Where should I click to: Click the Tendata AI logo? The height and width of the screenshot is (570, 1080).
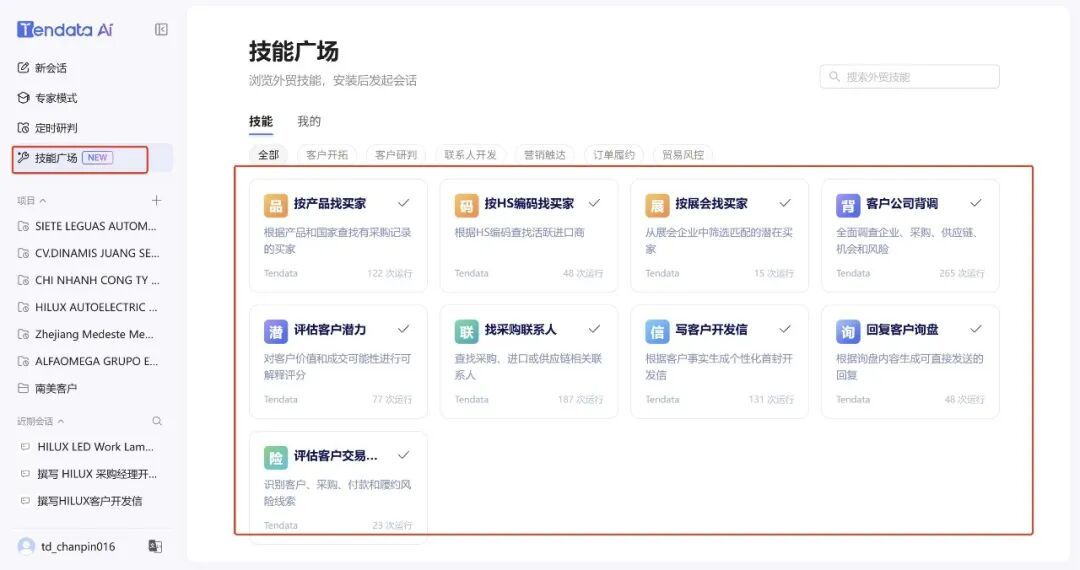click(65, 29)
